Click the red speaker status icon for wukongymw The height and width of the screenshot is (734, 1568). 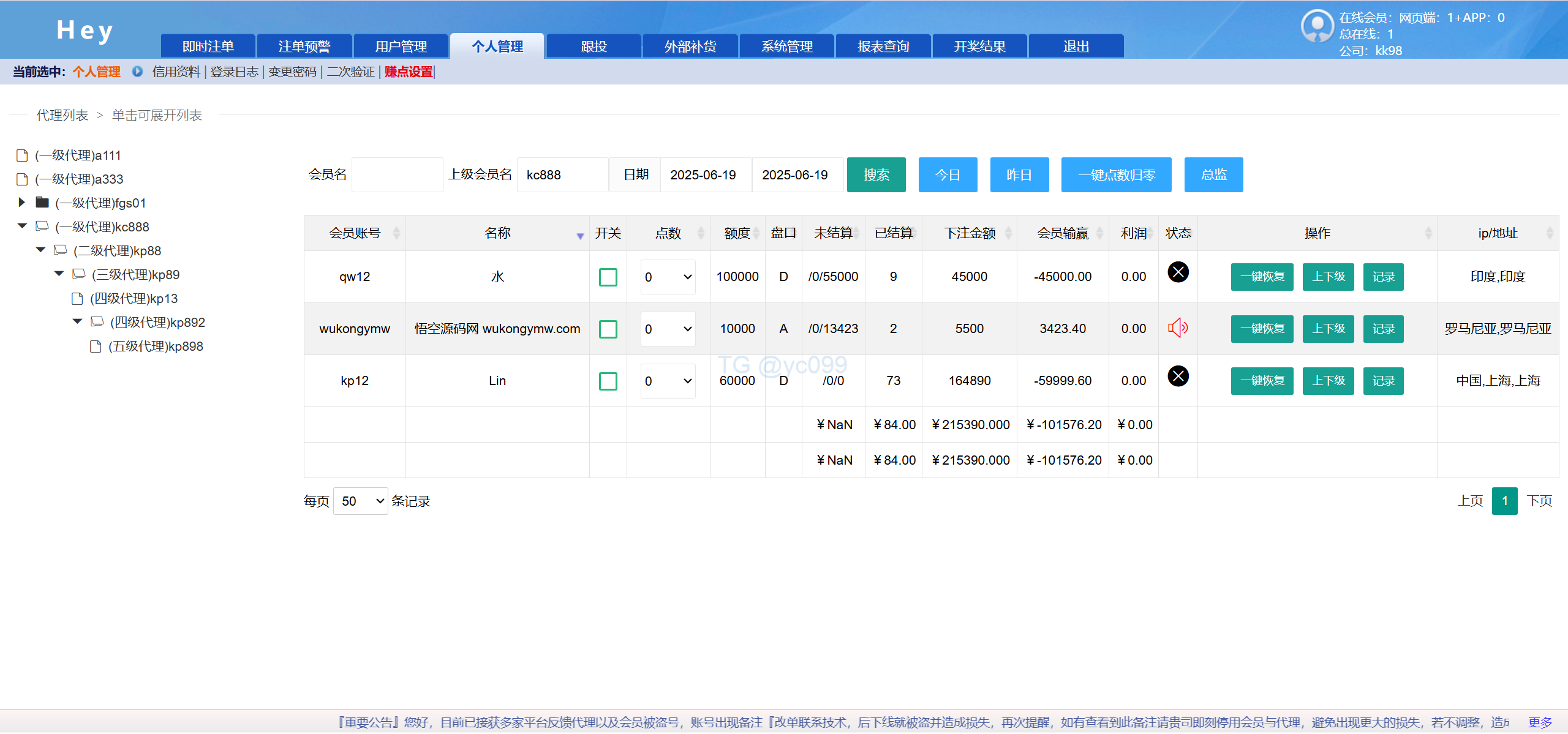point(1177,328)
